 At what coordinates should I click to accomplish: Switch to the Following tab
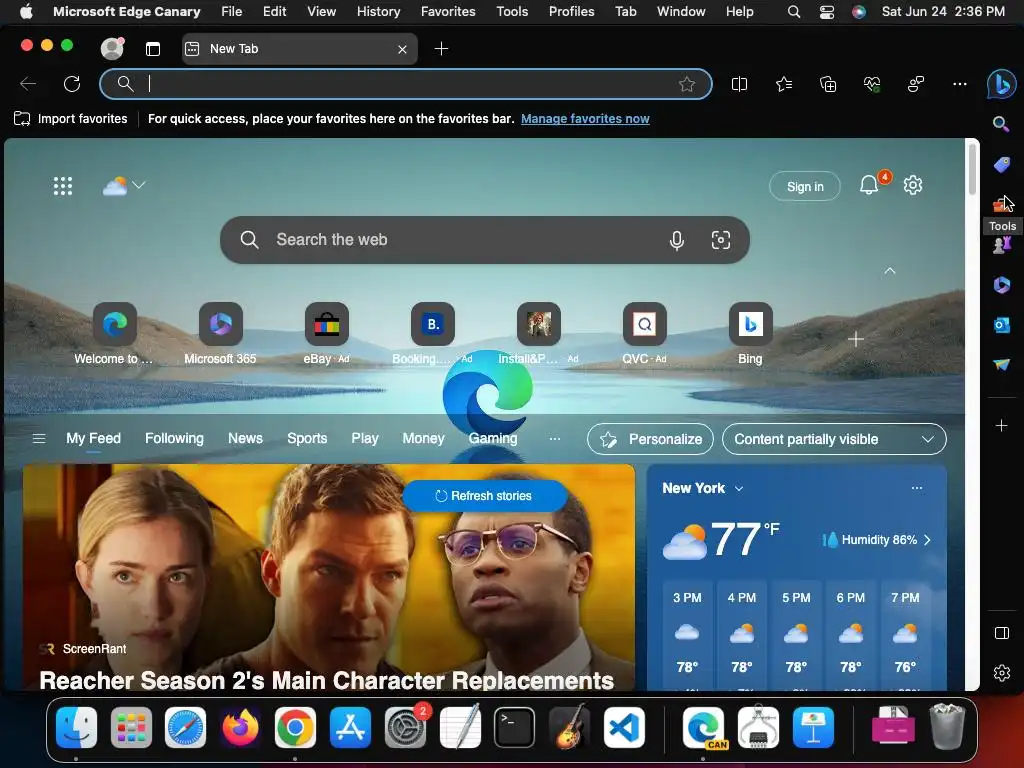174,439
